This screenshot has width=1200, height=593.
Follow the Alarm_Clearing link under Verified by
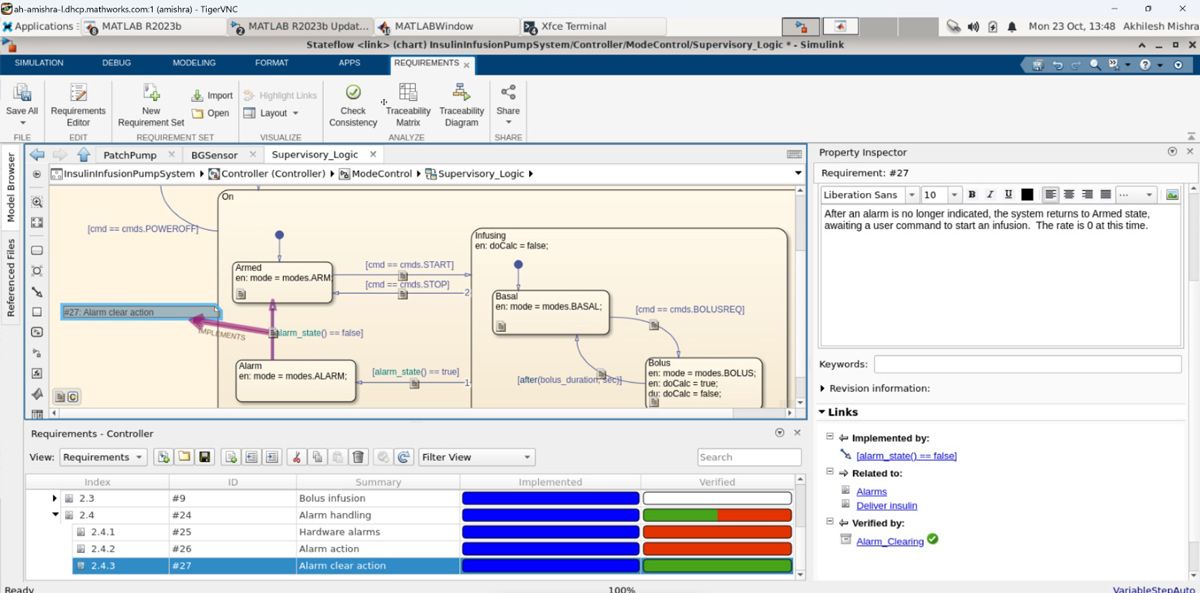[x=889, y=539]
